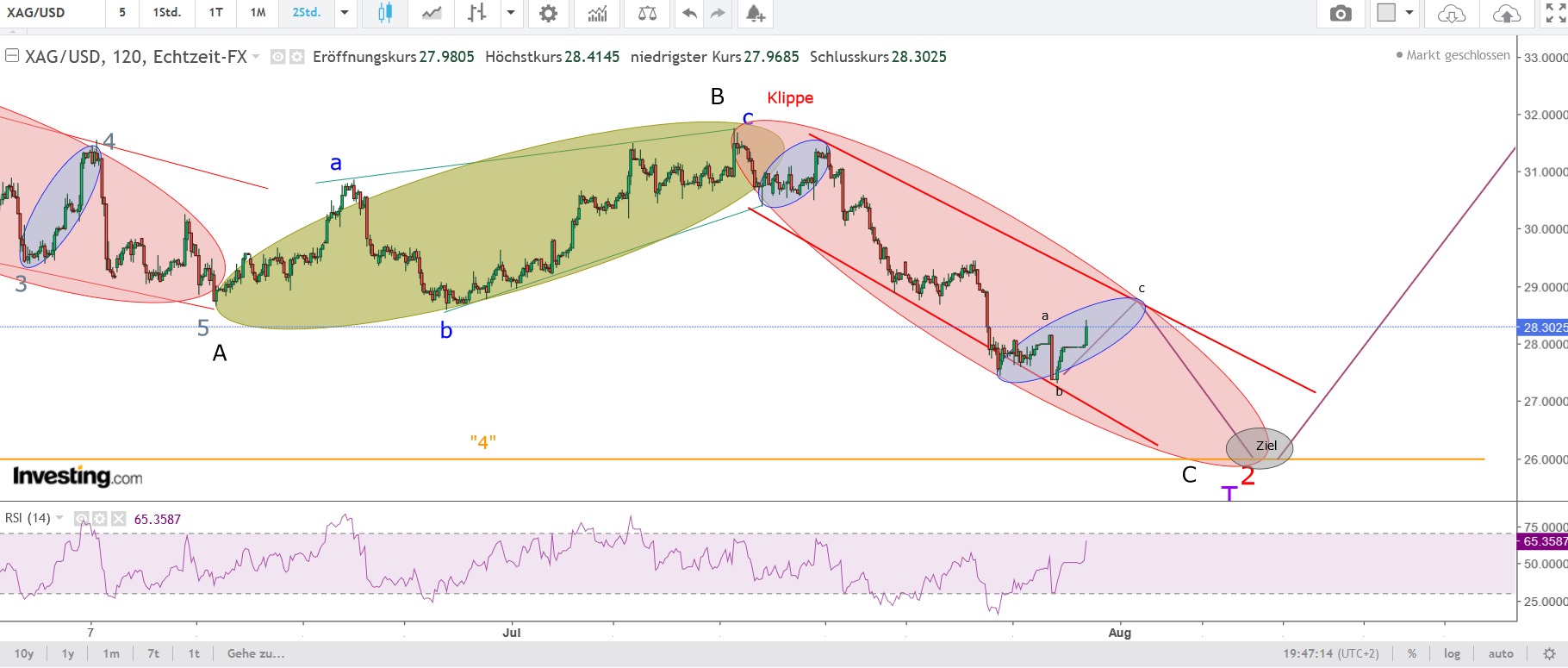Select the 1M interval
The width and height of the screenshot is (1568, 668).
pyautogui.click(x=258, y=13)
